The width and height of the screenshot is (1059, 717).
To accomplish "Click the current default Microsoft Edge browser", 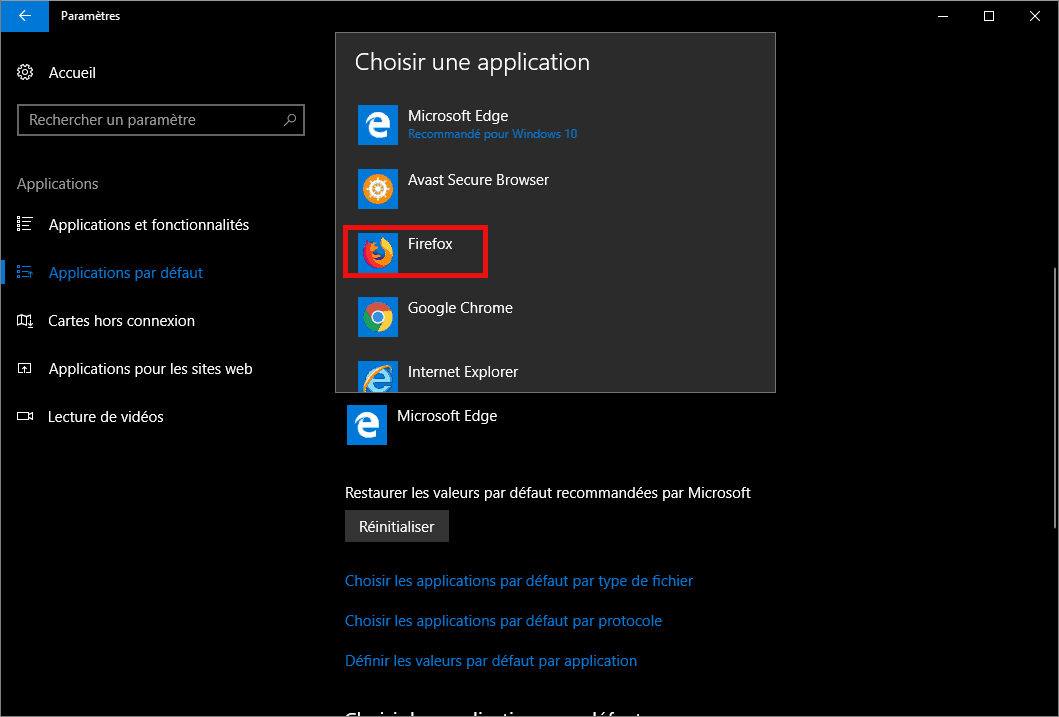I will 422,424.
